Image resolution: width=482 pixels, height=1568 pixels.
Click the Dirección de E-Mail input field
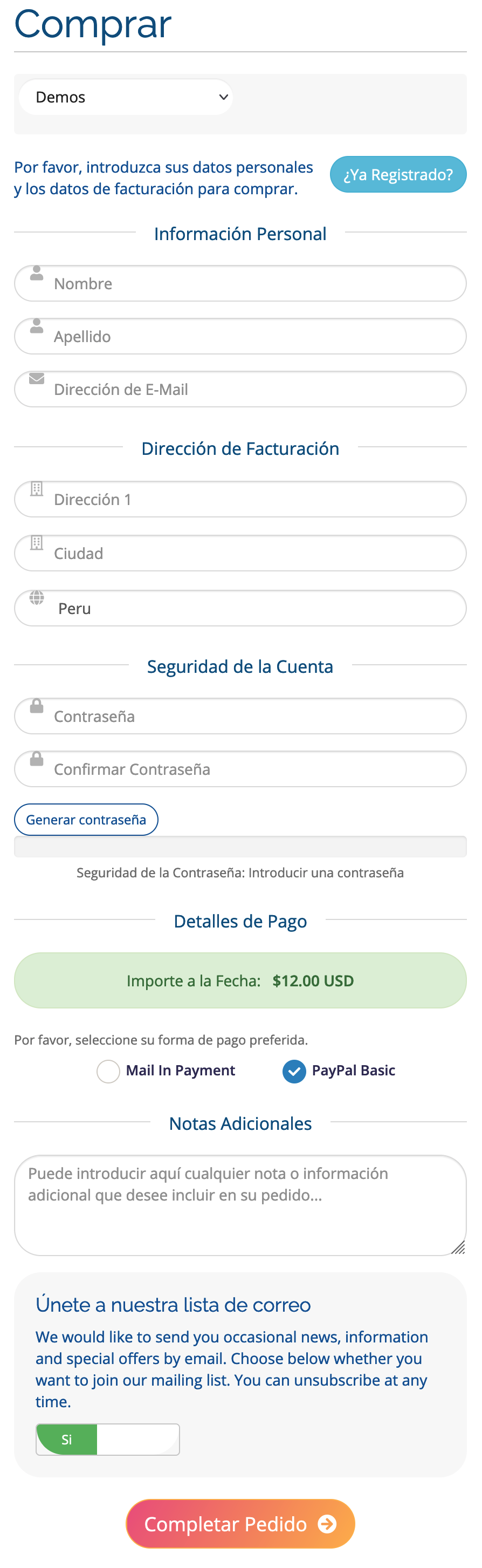click(240, 389)
